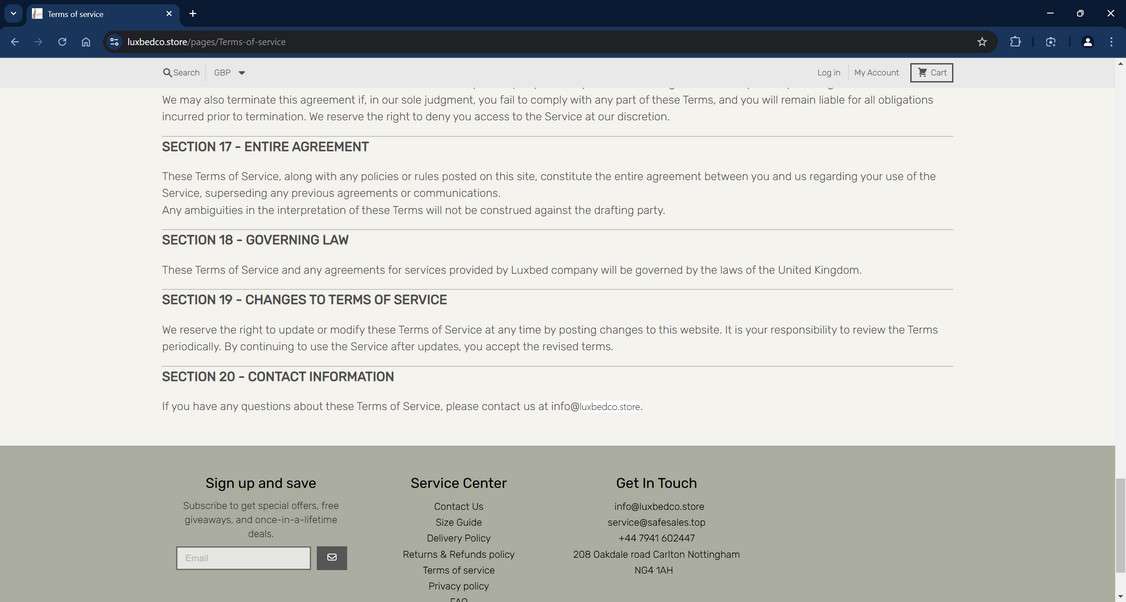Open Privacy policy footer link

click(x=458, y=586)
